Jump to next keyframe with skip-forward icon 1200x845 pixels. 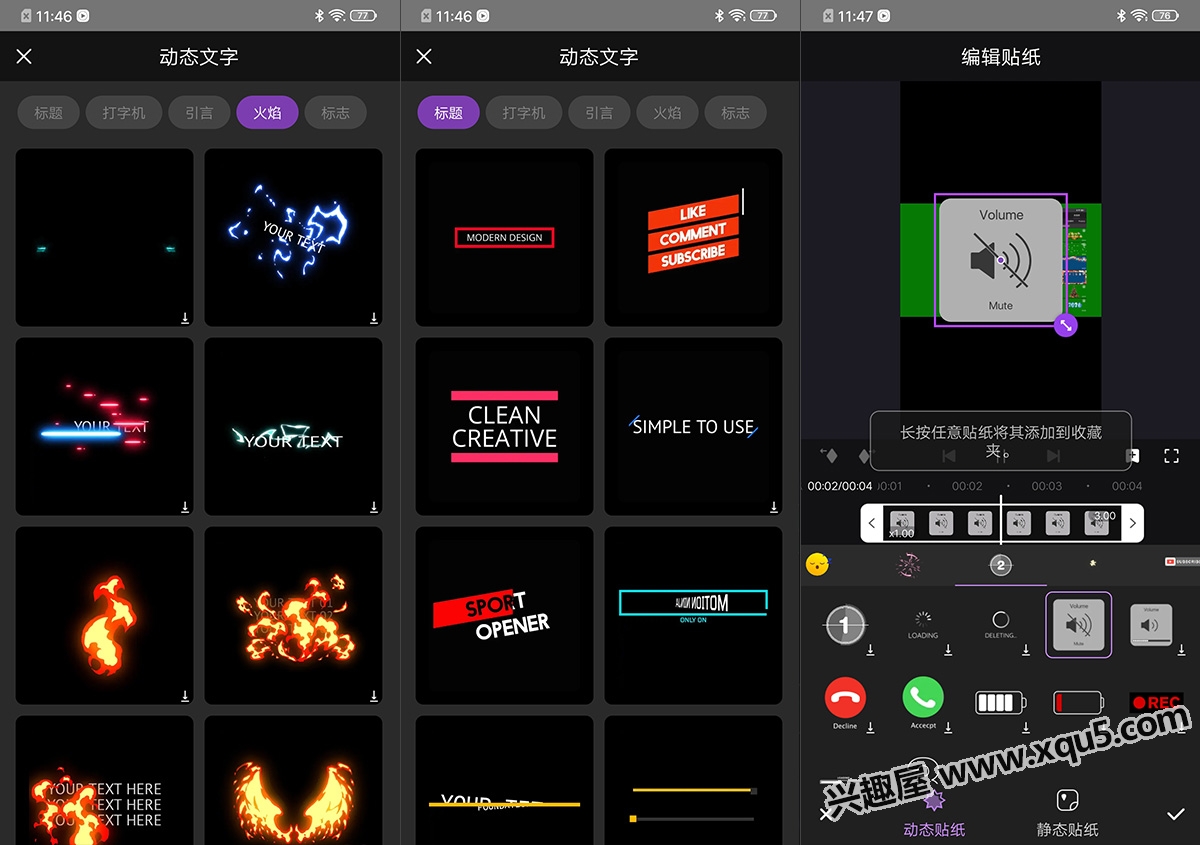coord(1052,456)
